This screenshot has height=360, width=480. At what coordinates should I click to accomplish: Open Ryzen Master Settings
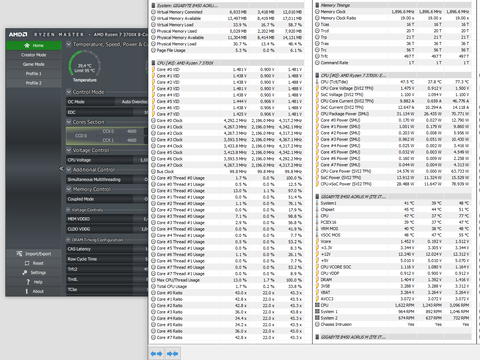34,273
